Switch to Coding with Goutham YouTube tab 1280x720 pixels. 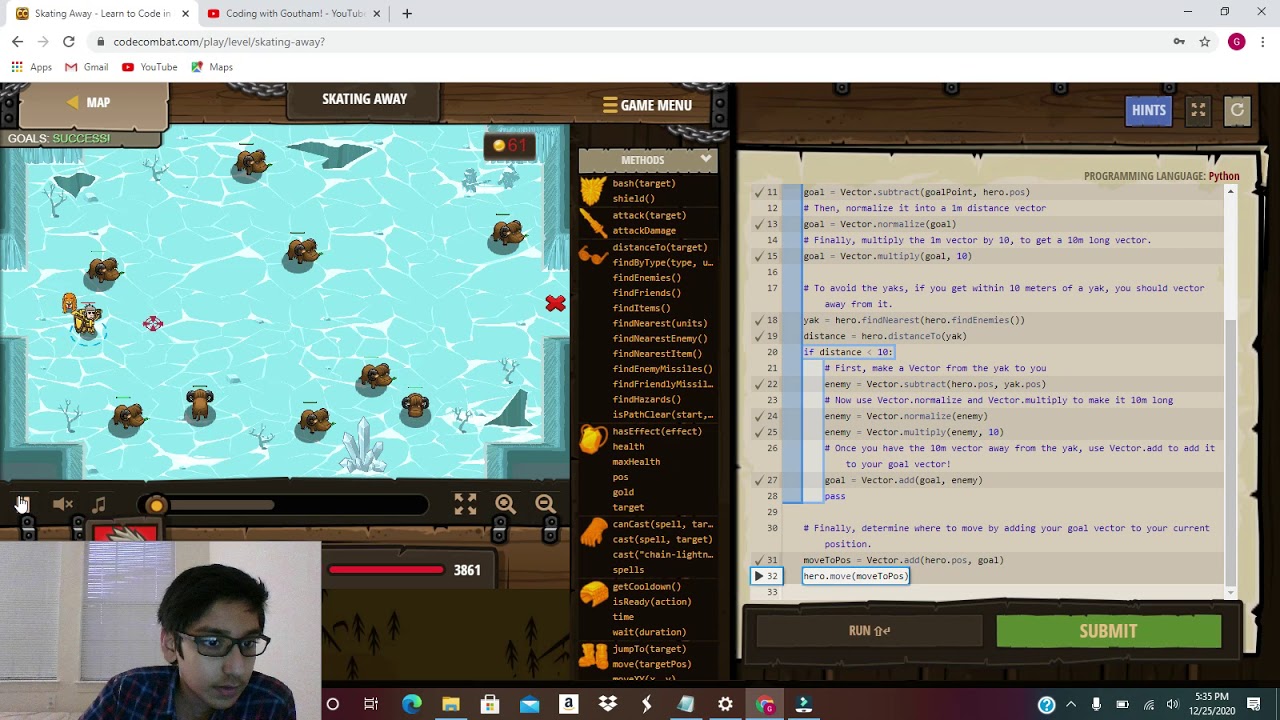tap(290, 14)
